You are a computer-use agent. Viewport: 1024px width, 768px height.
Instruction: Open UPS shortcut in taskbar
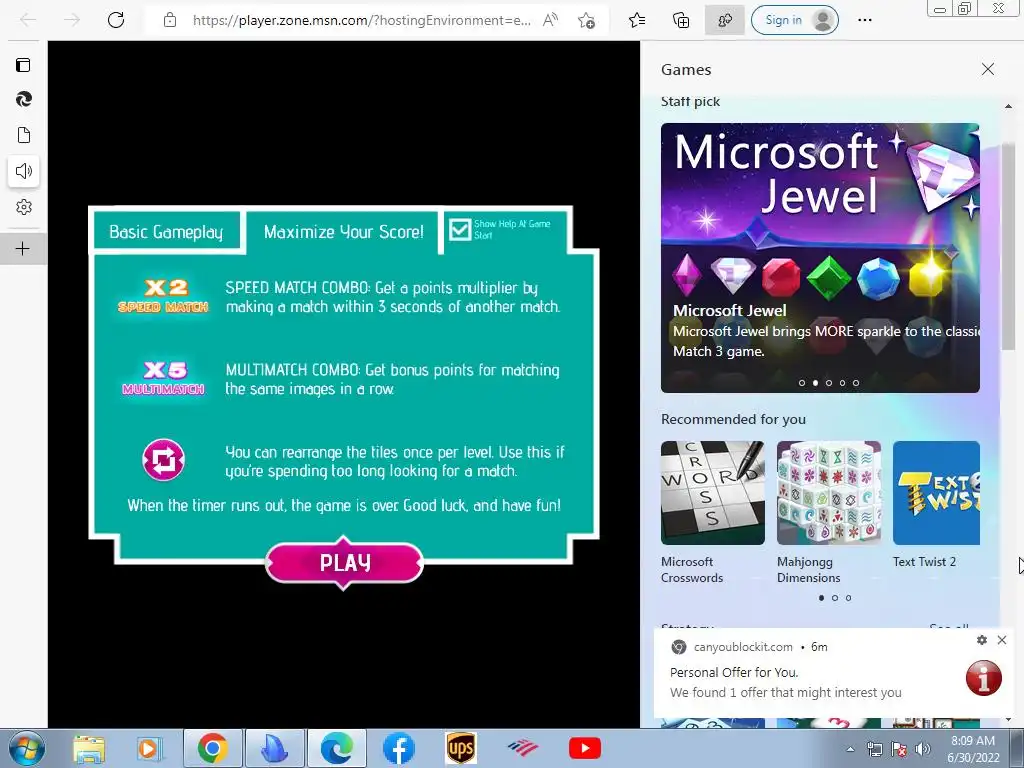pyautogui.click(x=460, y=748)
